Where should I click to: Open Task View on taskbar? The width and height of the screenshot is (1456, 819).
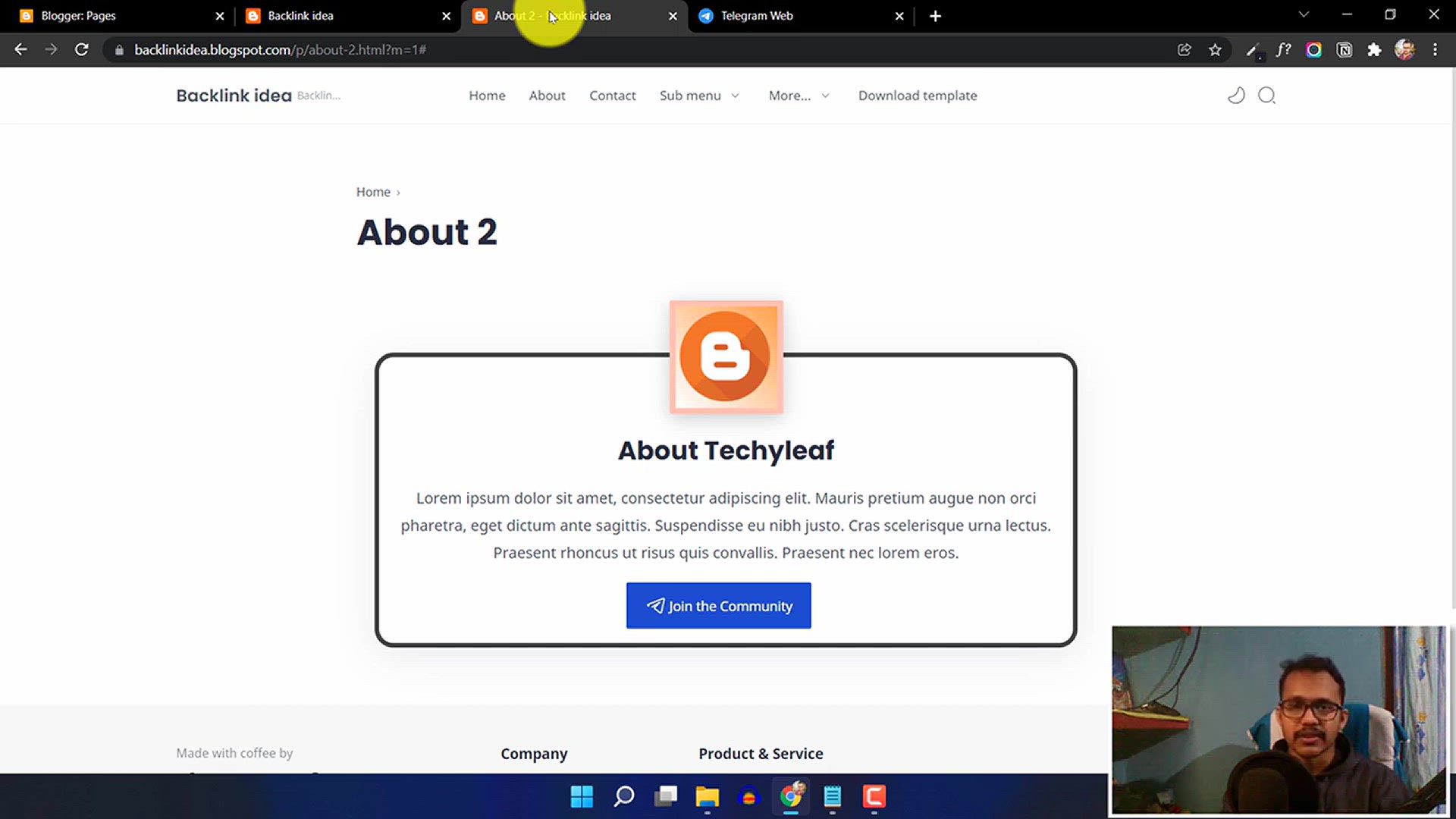(x=666, y=796)
